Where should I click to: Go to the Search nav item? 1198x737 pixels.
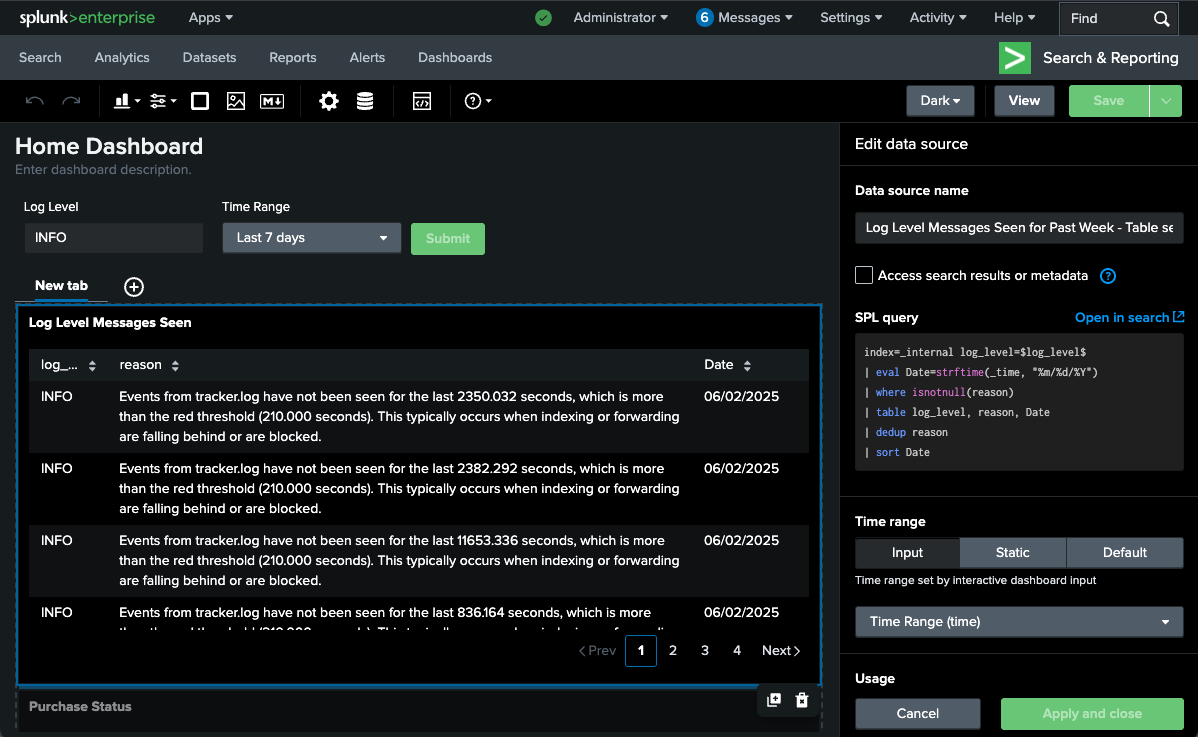click(40, 57)
